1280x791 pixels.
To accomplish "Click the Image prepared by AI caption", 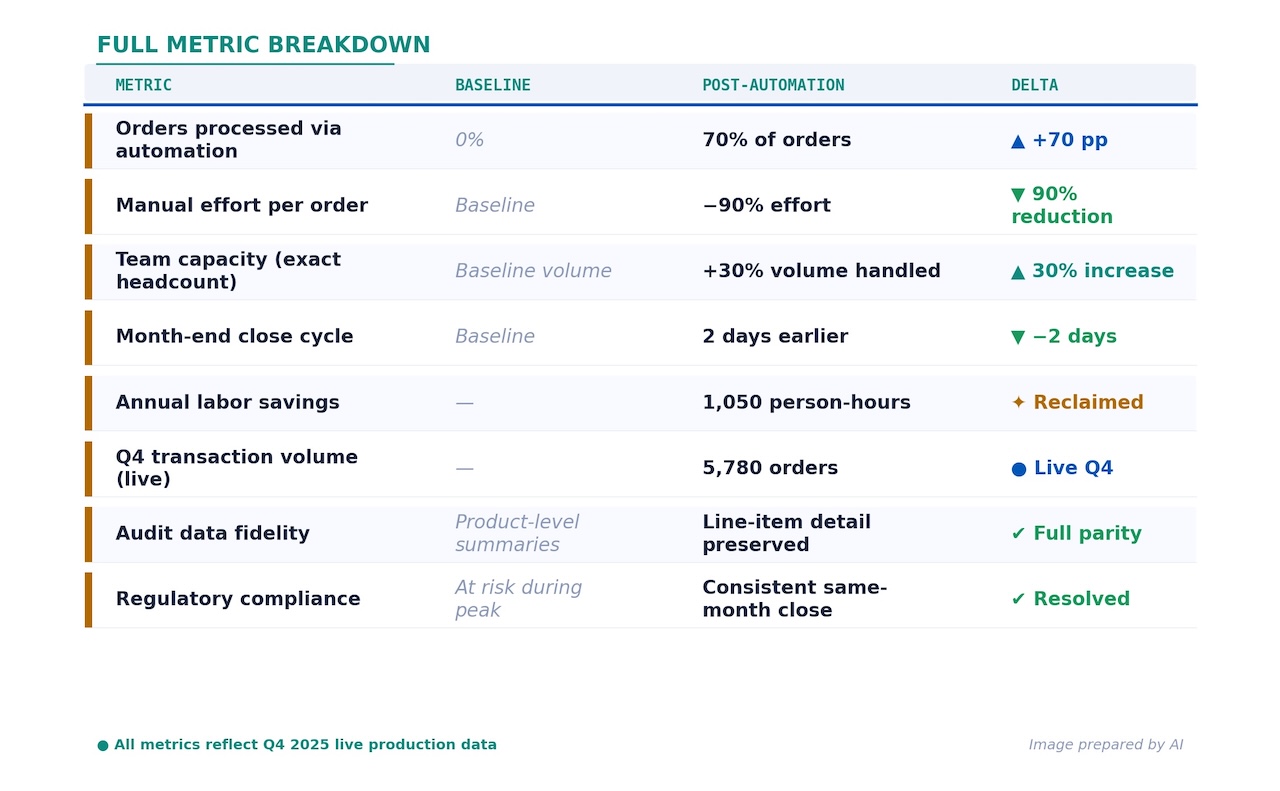I will click(x=1105, y=745).
